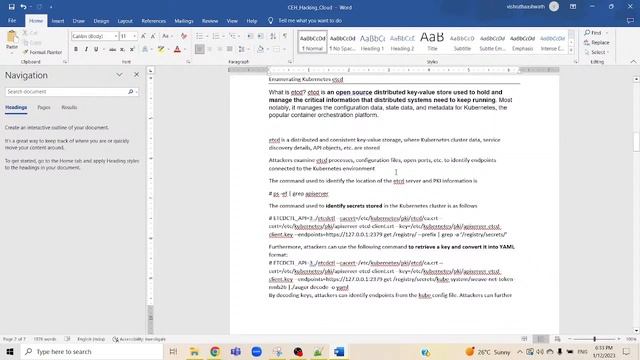Click the Numbering list icon
The height and width of the screenshot is (360, 640).
pyautogui.click(x=216, y=36)
